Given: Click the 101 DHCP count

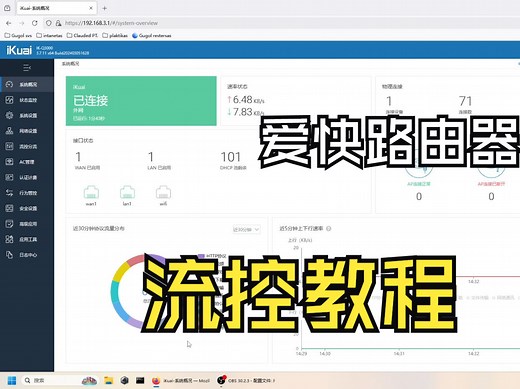Looking at the screenshot, I should pos(230,157).
